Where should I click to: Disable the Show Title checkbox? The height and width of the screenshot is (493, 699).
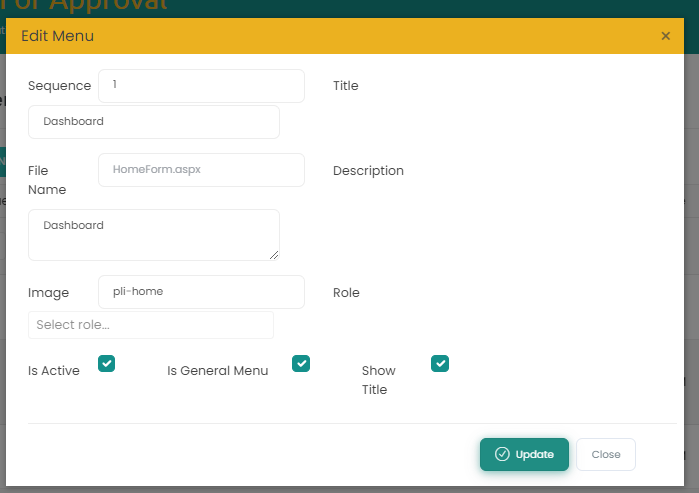pyautogui.click(x=440, y=364)
